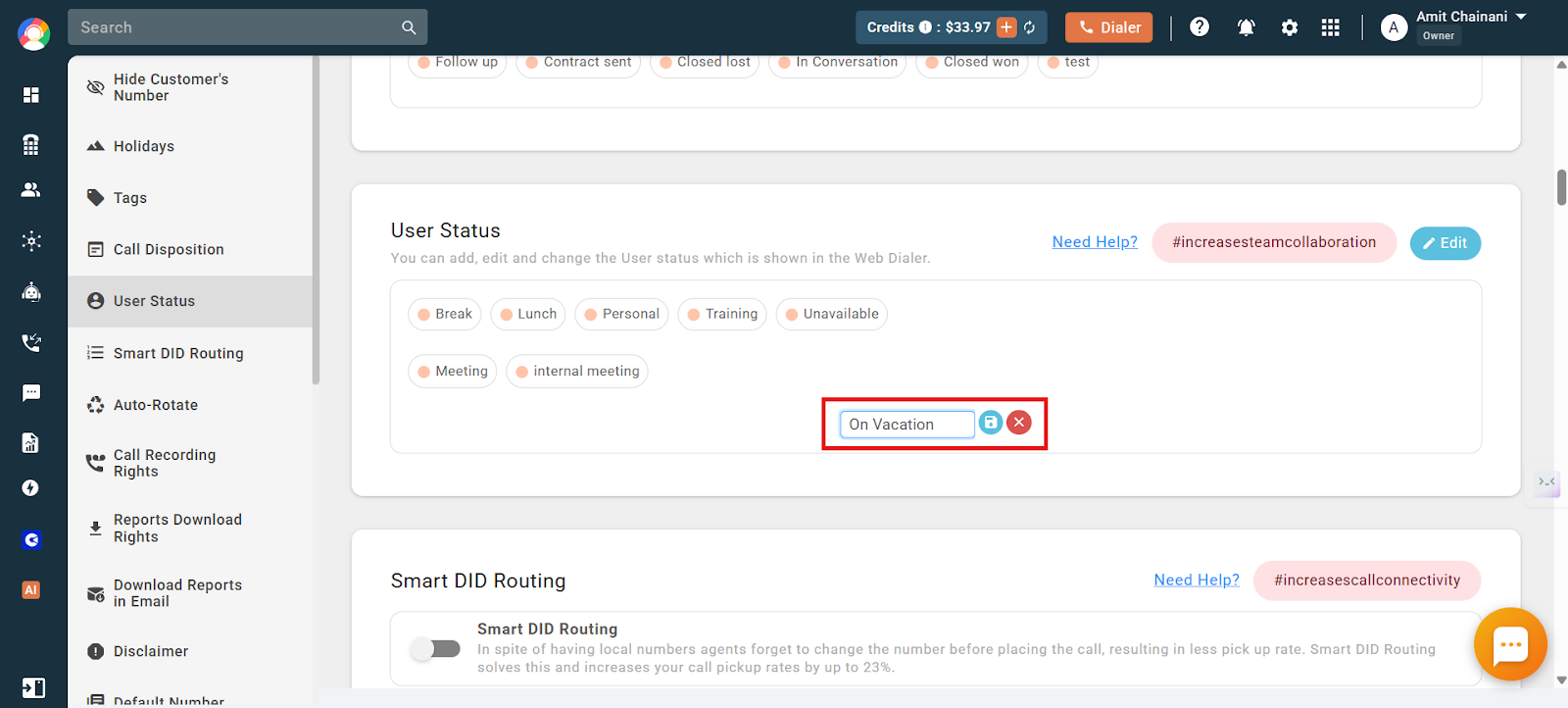
Task: Click the Edit button in User Status
Action: [1445, 243]
